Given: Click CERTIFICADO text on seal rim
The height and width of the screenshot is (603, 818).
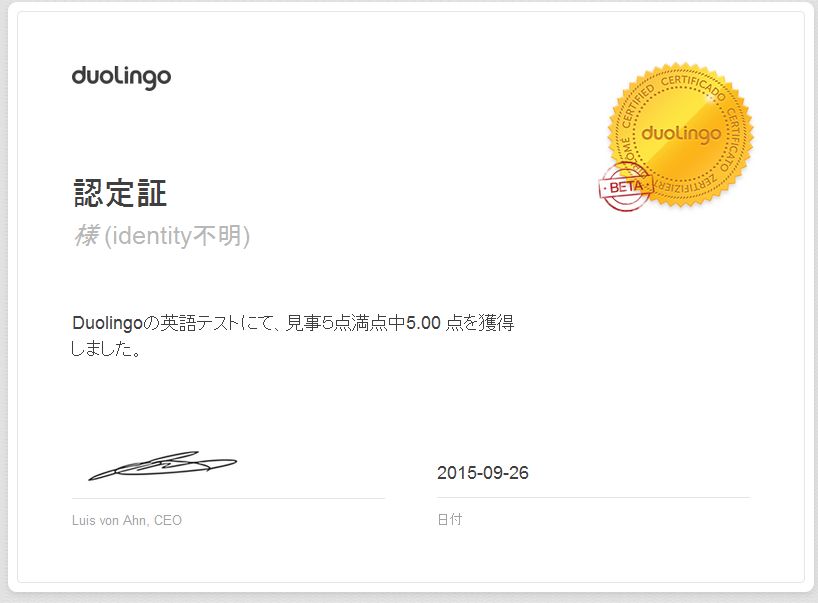Looking at the screenshot, I should click(694, 86).
